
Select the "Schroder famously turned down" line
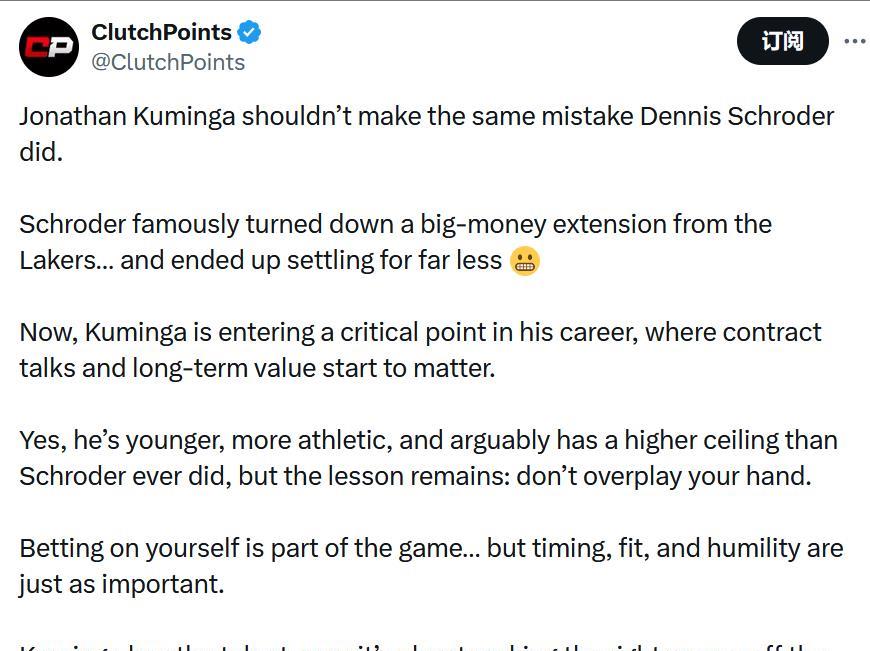395,224
